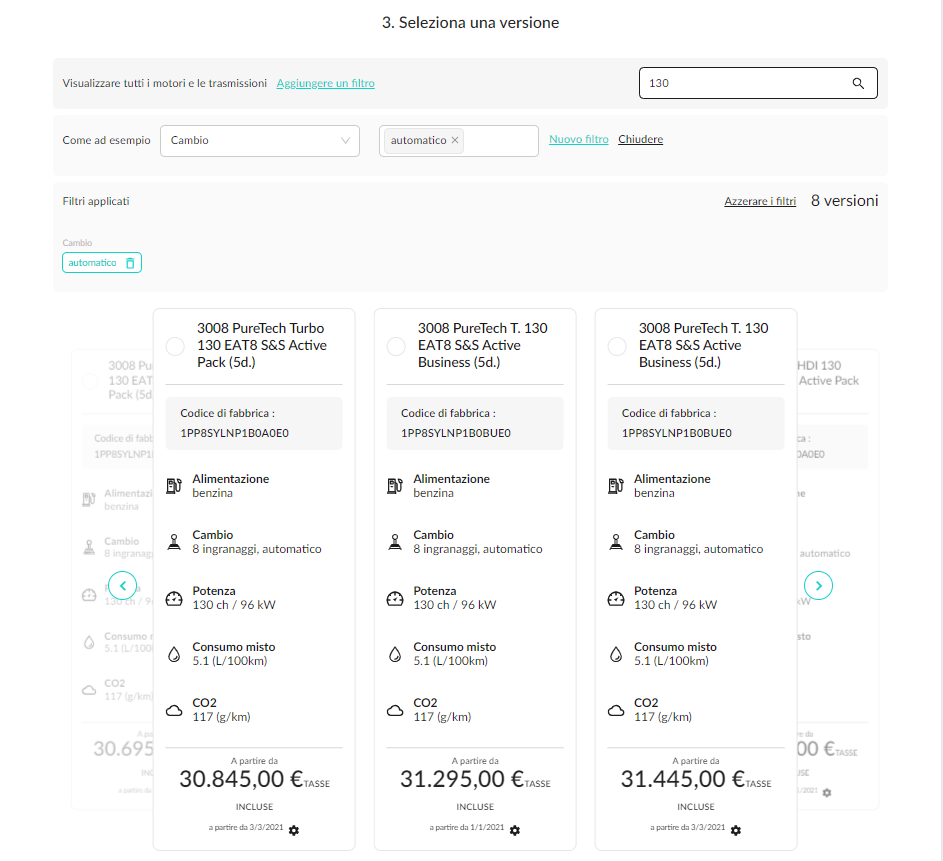Screen dimensions: 943x861
Task: Click the automatico applied filter chip
Action: click(x=102, y=263)
